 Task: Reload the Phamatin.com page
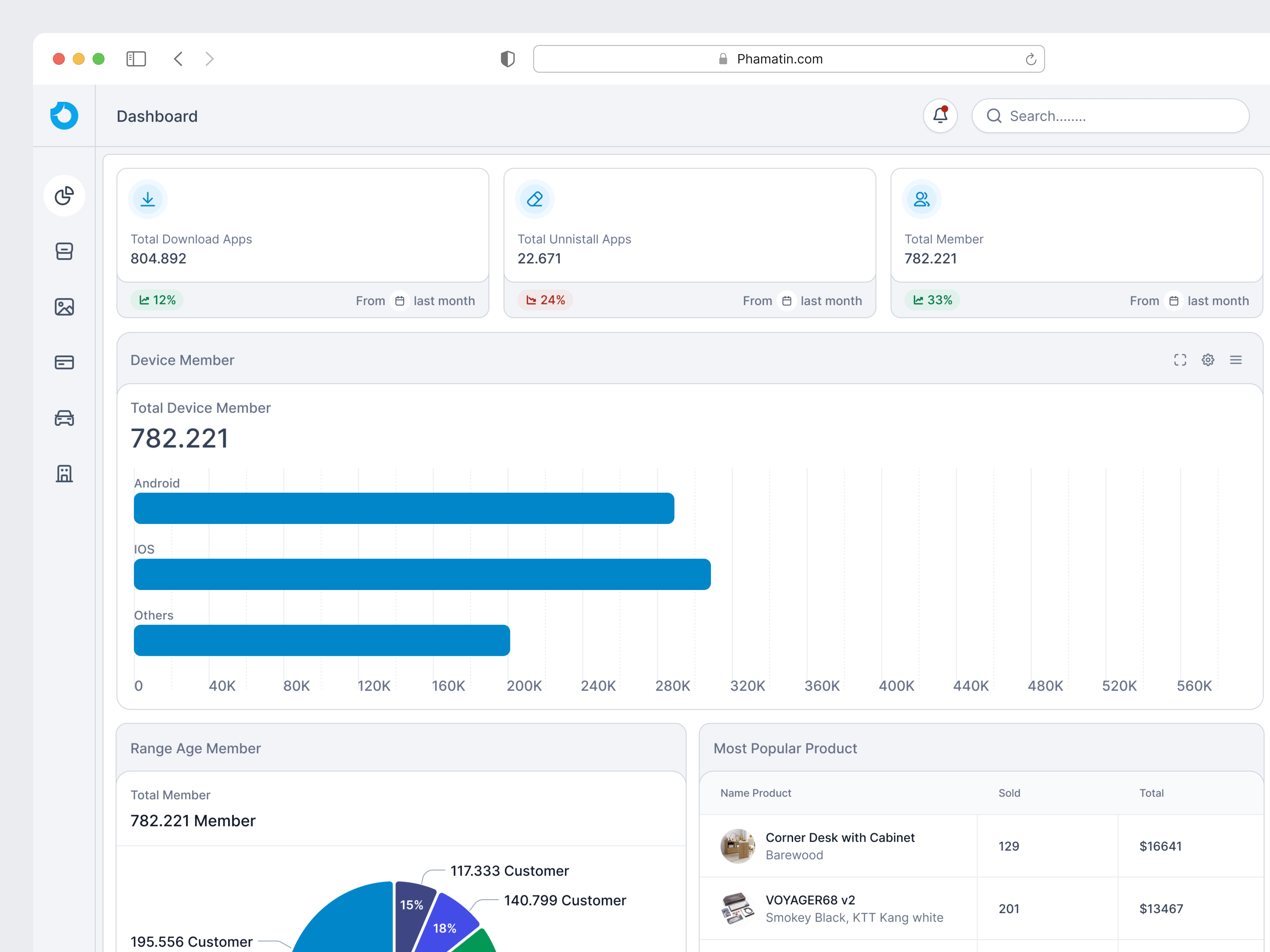(1030, 59)
